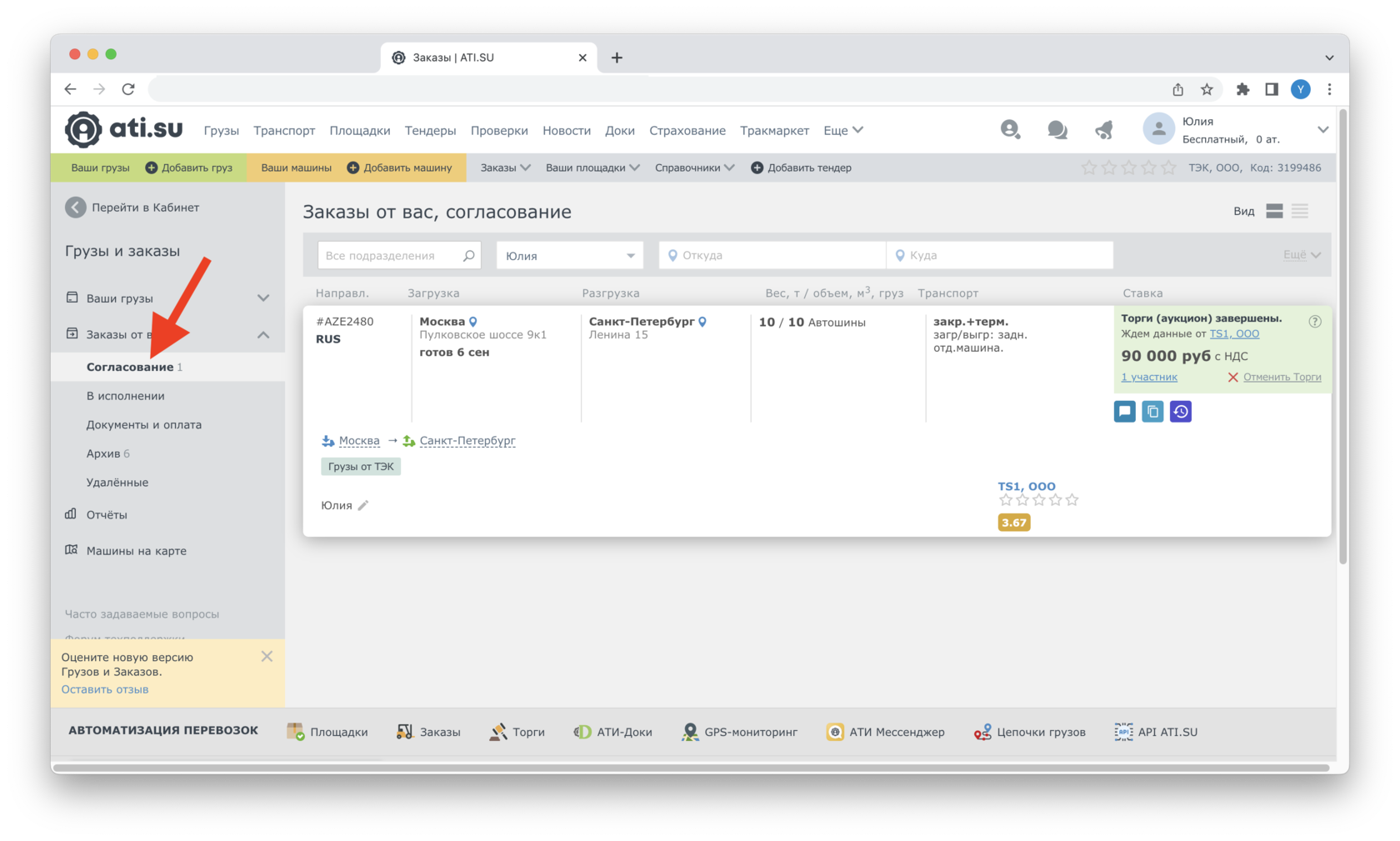The image size is (1400, 841).
Task: Open API ATI.SU footer link
Action: coord(1156,732)
